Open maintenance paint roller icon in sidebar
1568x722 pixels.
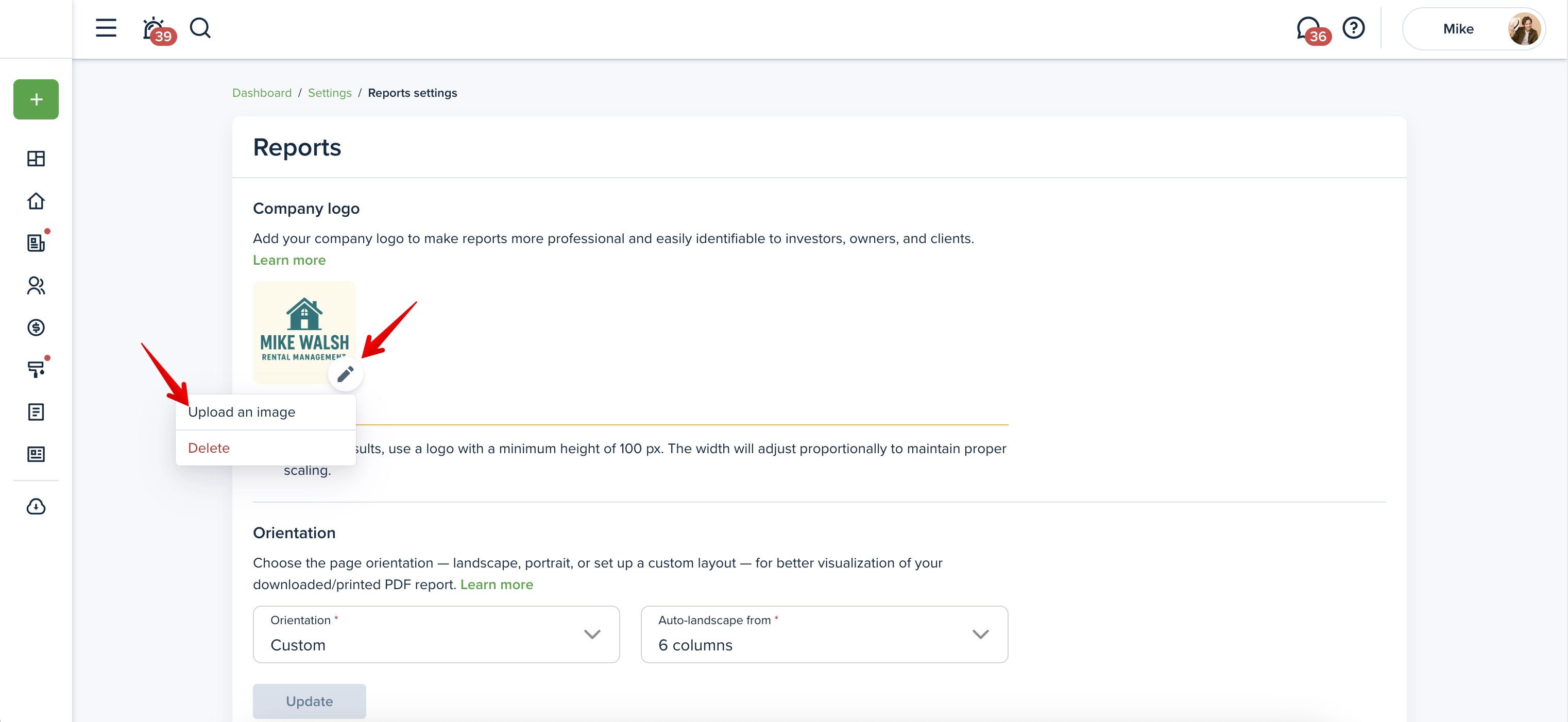[x=36, y=370]
